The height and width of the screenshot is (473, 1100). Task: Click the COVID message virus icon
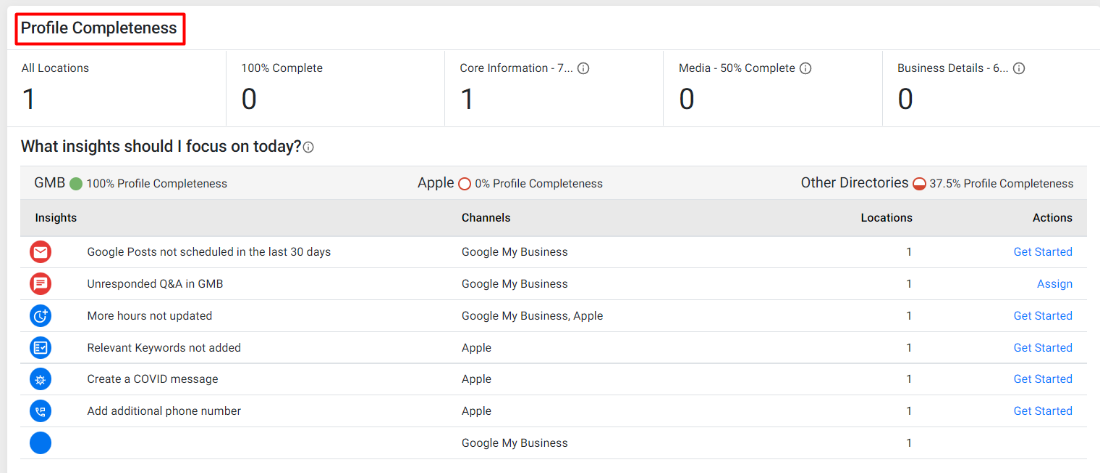(x=41, y=379)
